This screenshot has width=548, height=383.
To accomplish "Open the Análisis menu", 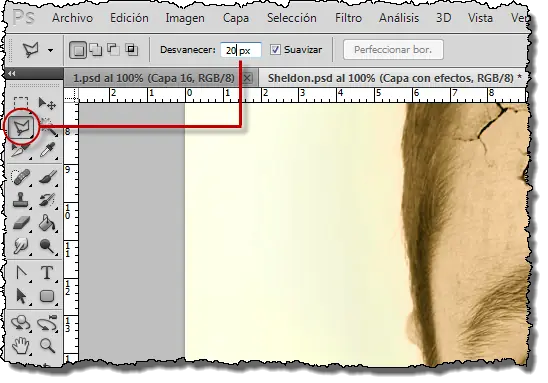I will [399, 18].
